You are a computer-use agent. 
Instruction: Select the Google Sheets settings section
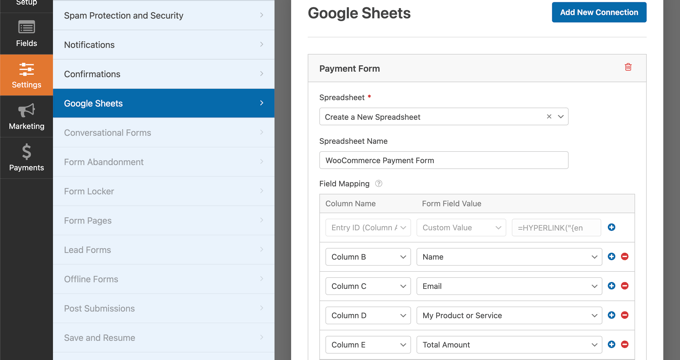(163, 103)
